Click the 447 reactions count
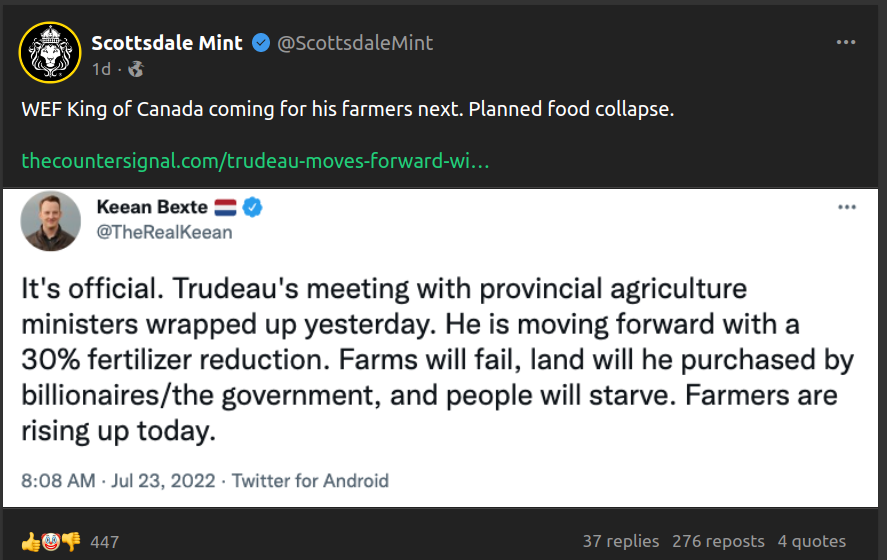Image resolution: width=887 pixels, height=560 pixels. click(x=104, y=542)
